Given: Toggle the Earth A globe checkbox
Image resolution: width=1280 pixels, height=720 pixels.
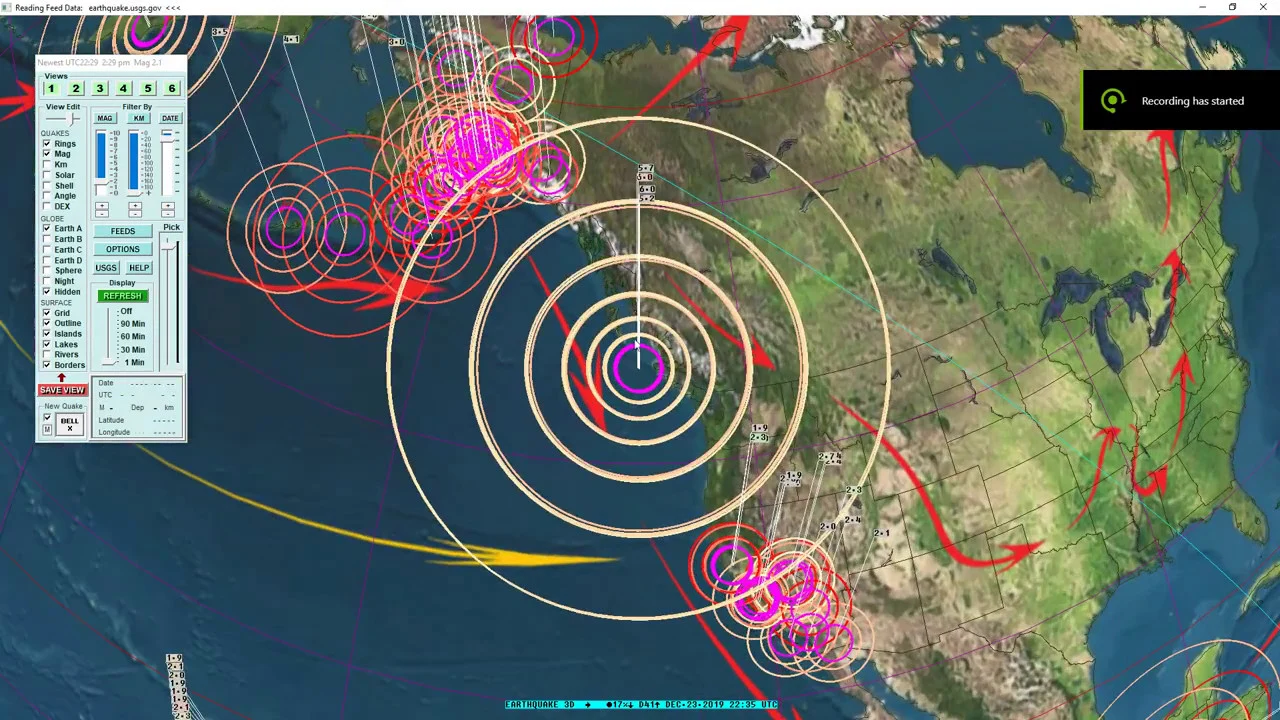Looking at the screenshot, I should coord(46,228).
